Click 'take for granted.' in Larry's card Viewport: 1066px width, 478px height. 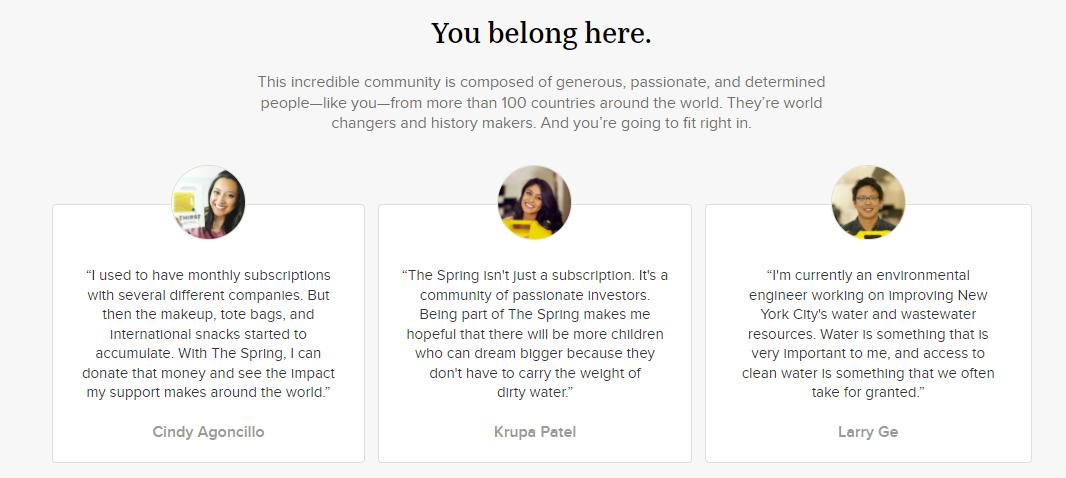coord(868,393)
